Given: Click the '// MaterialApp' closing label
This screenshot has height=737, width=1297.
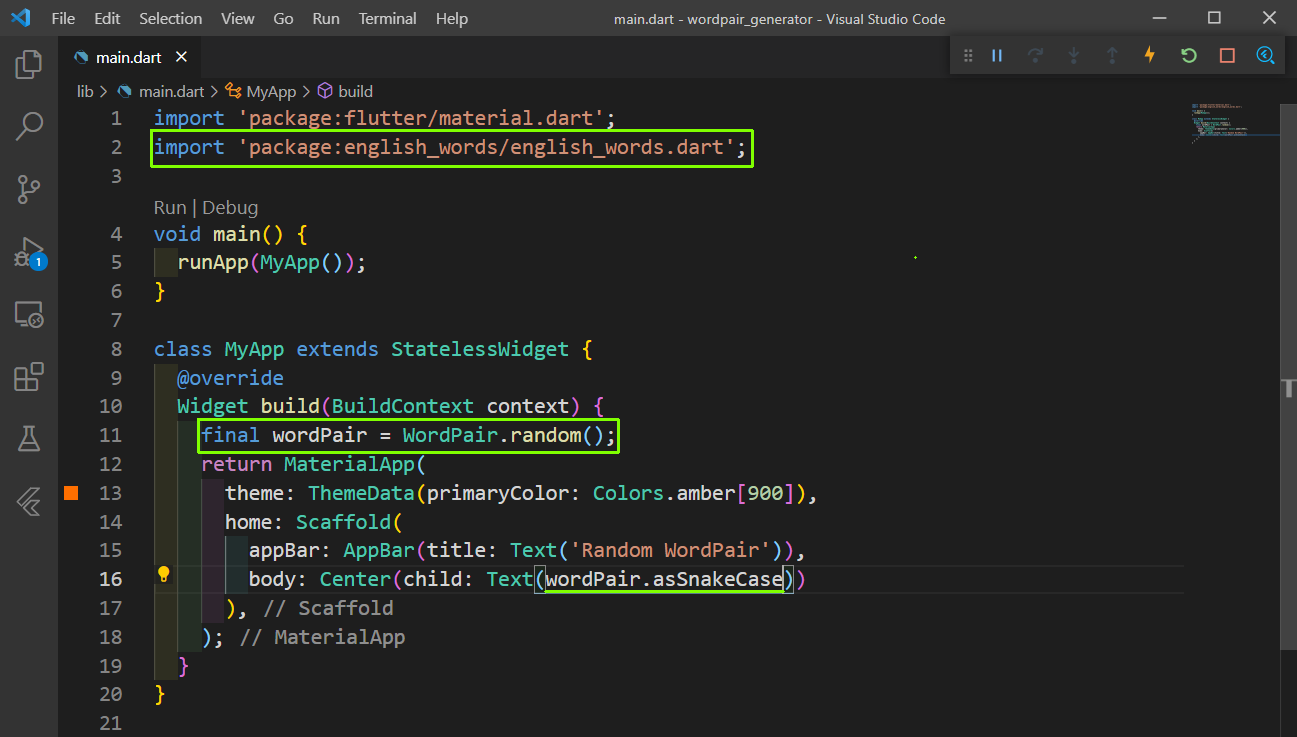Looking at the screenshot, I should point(325,637).
